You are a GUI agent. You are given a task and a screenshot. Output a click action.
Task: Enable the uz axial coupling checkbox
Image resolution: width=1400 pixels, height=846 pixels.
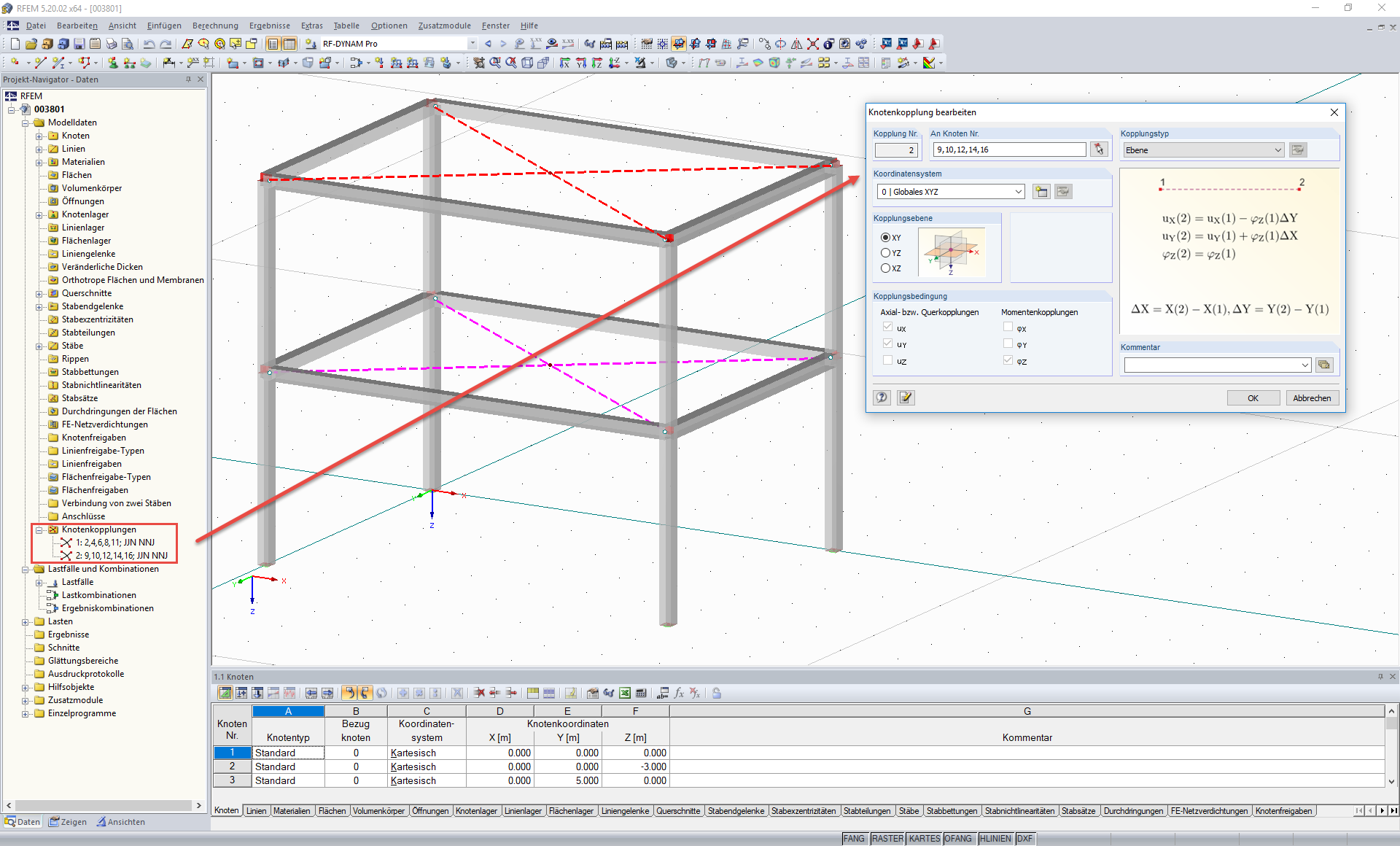(x=887, y=360)
